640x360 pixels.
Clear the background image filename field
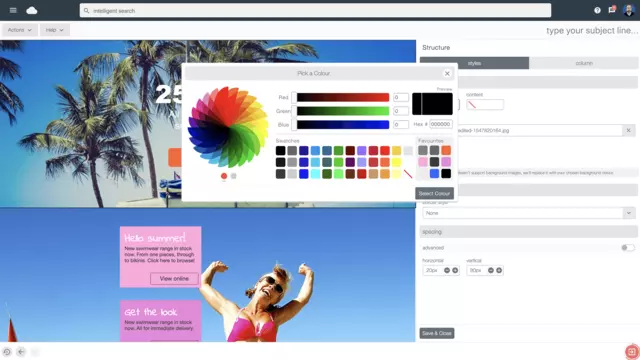coord(629,130)
